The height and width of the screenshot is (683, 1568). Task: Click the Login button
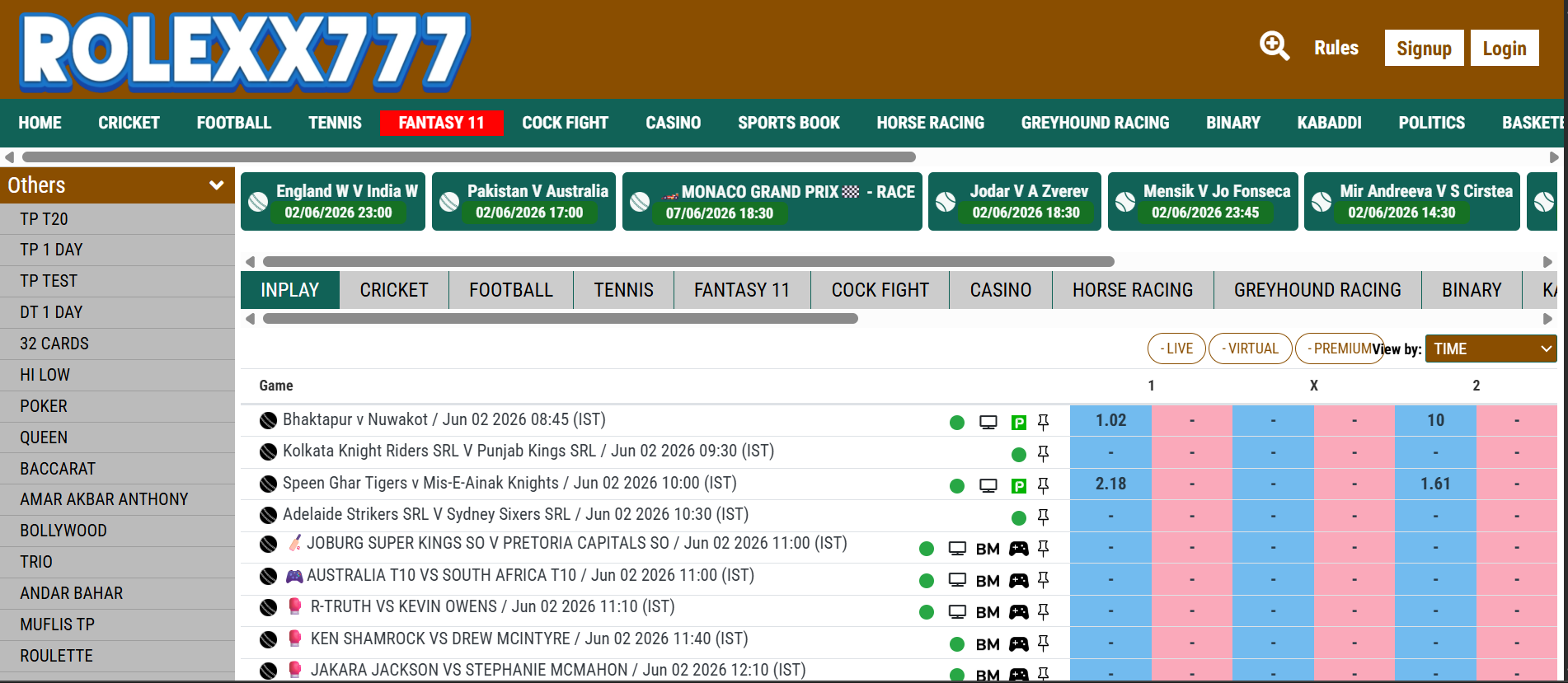click(x=1505, y=49)
